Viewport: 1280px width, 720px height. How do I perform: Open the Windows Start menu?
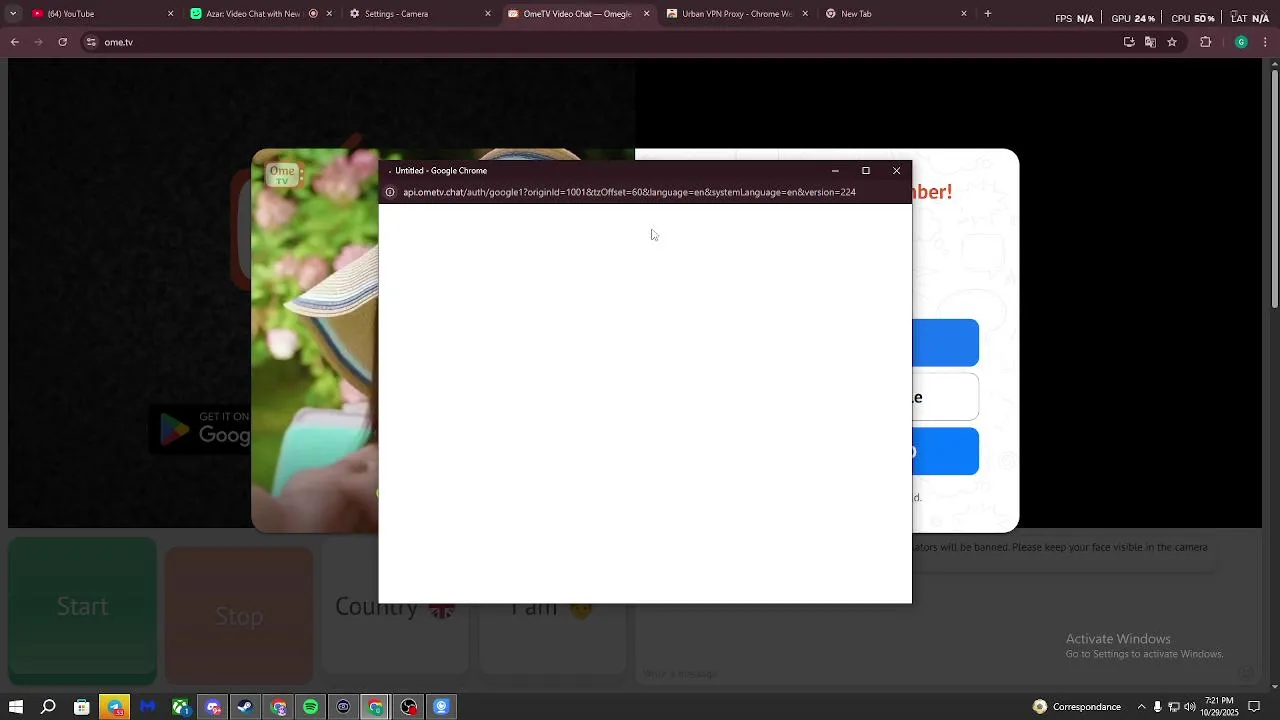(x=15, y=707)
